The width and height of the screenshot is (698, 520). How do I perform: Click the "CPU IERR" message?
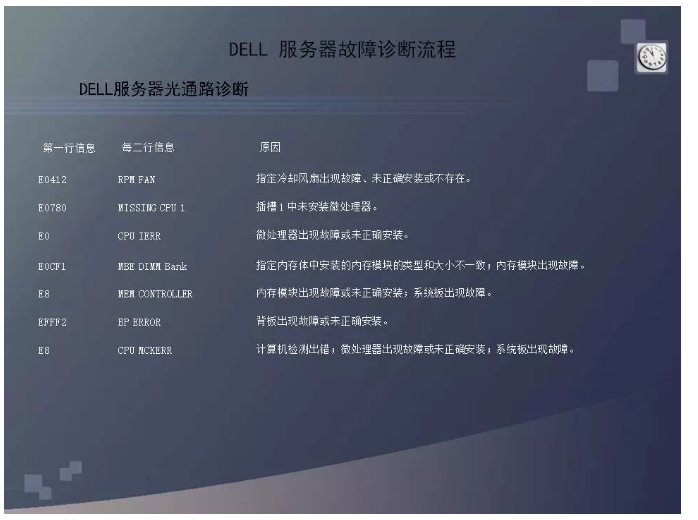click(139, 236)
